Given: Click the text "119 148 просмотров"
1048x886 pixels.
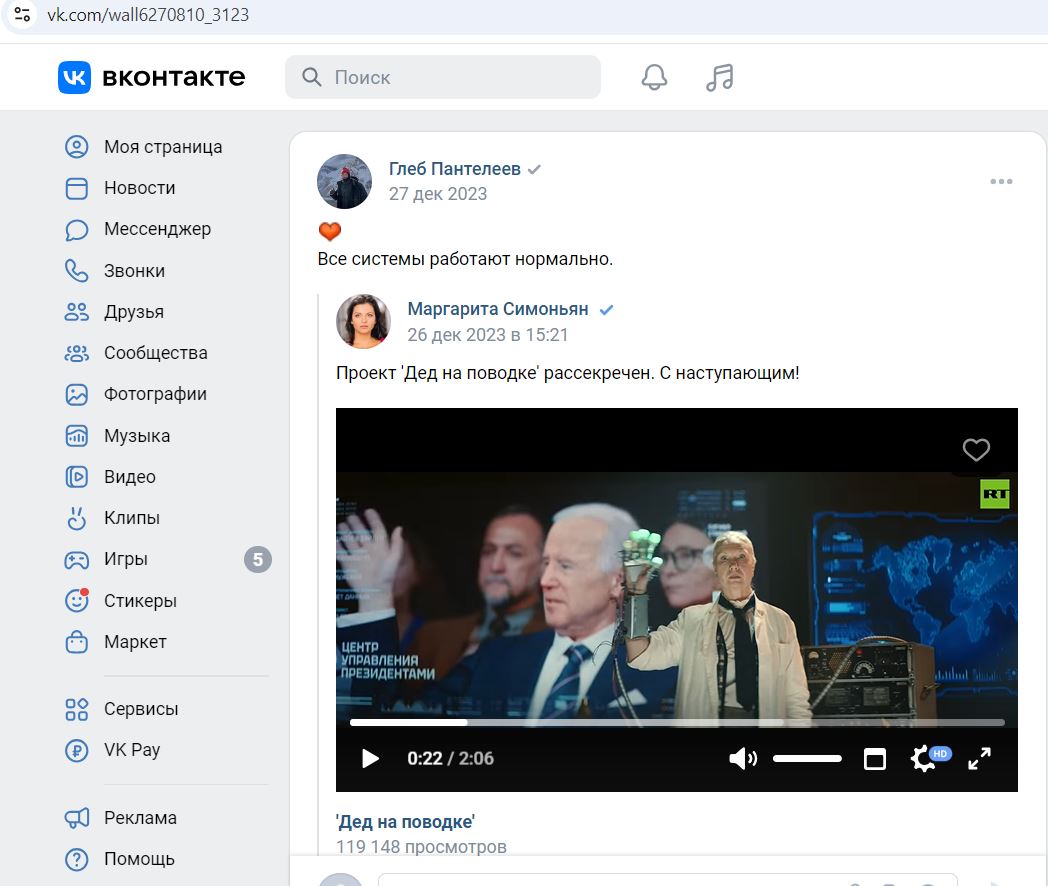Looking at the screenshot, I should tap(421, 847).
